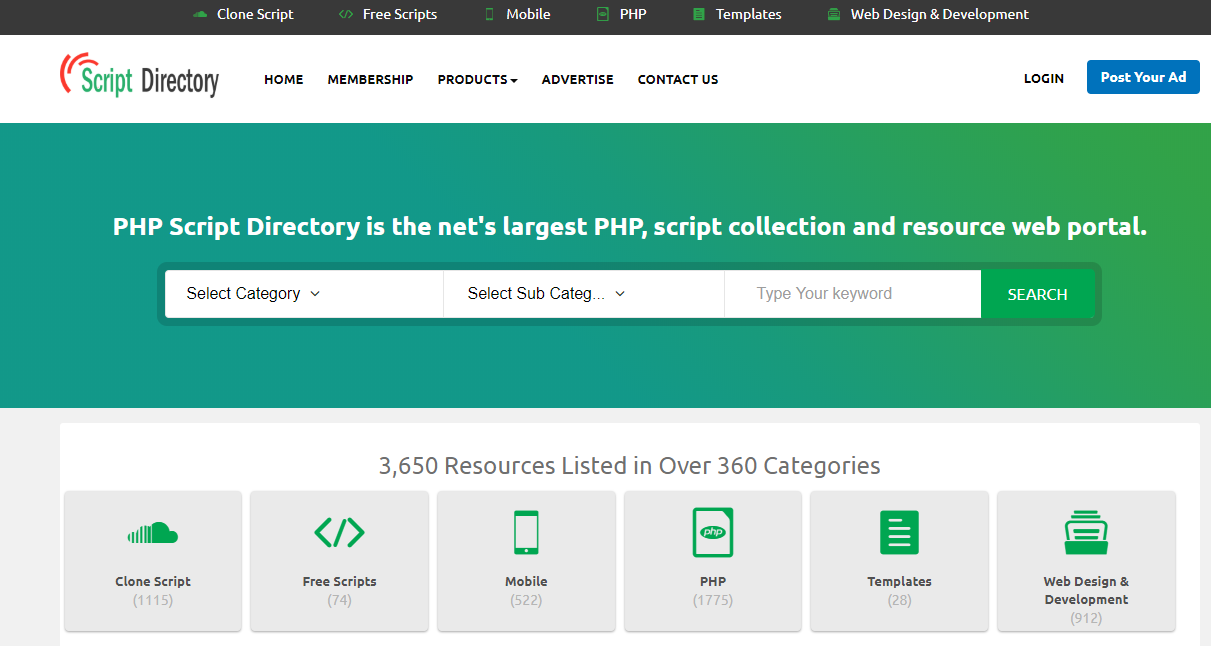
Task: Click the Mobile phone icon
Action: (525, 532)
